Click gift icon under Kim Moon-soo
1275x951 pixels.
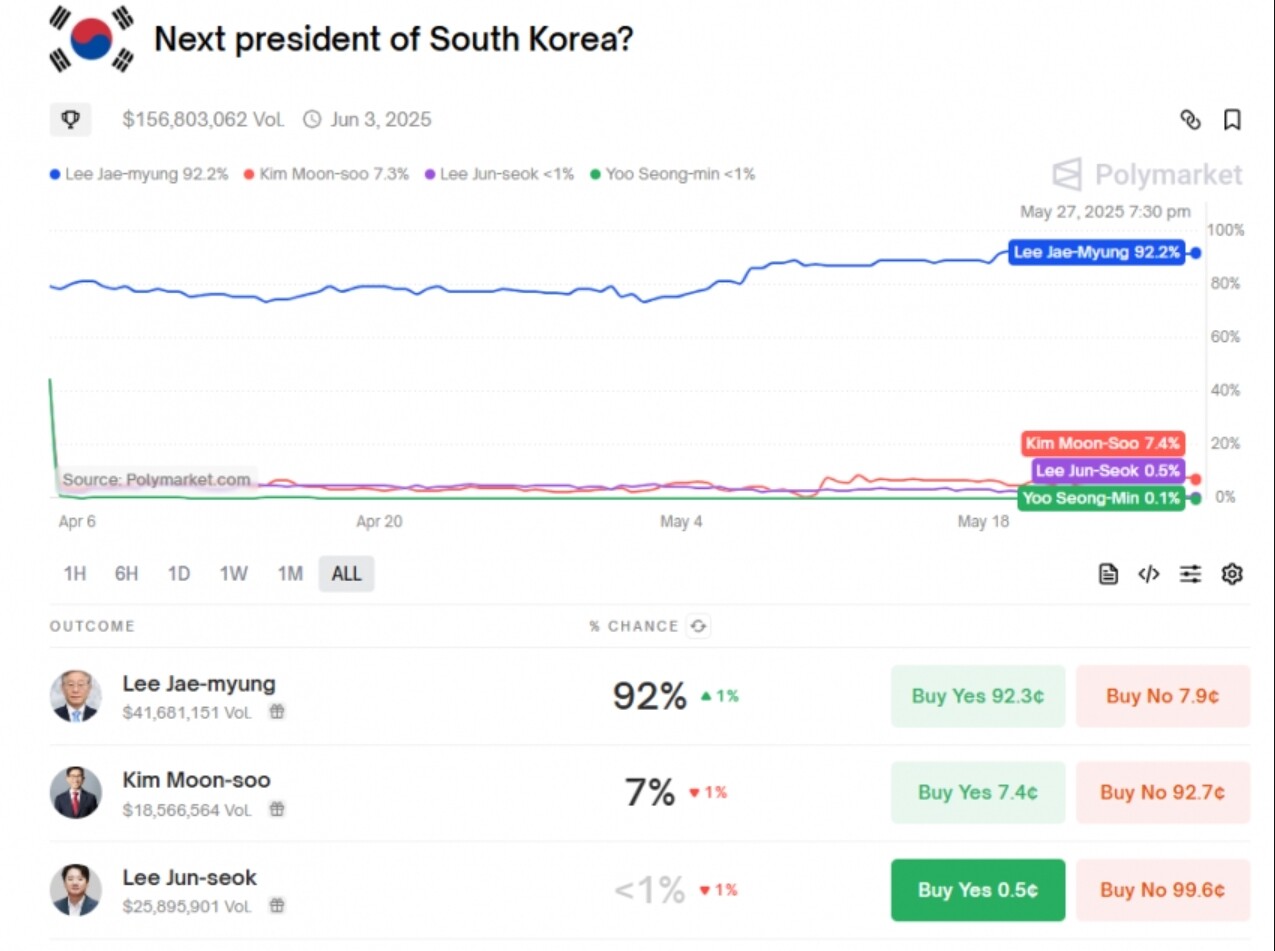[x=277, y=809]
